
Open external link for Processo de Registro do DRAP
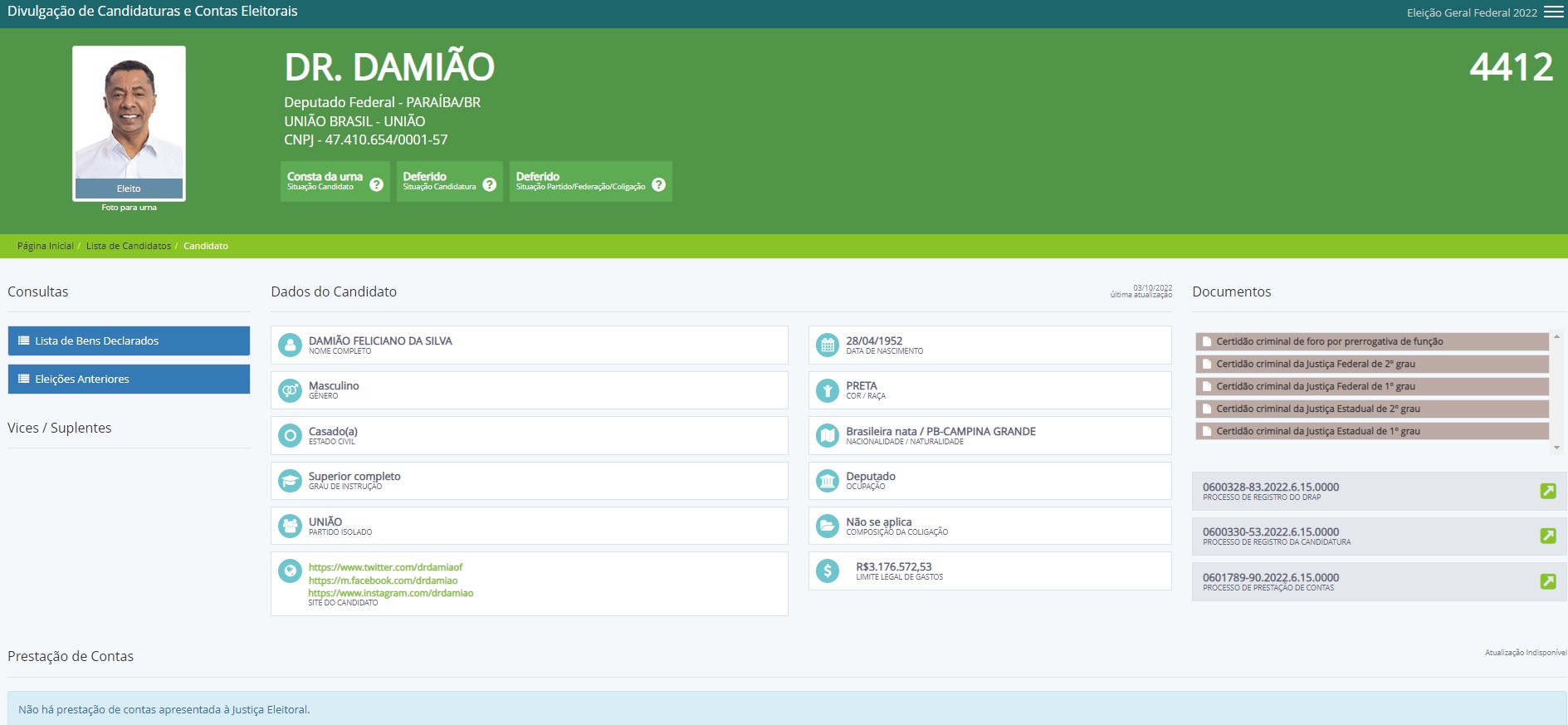1547,491
